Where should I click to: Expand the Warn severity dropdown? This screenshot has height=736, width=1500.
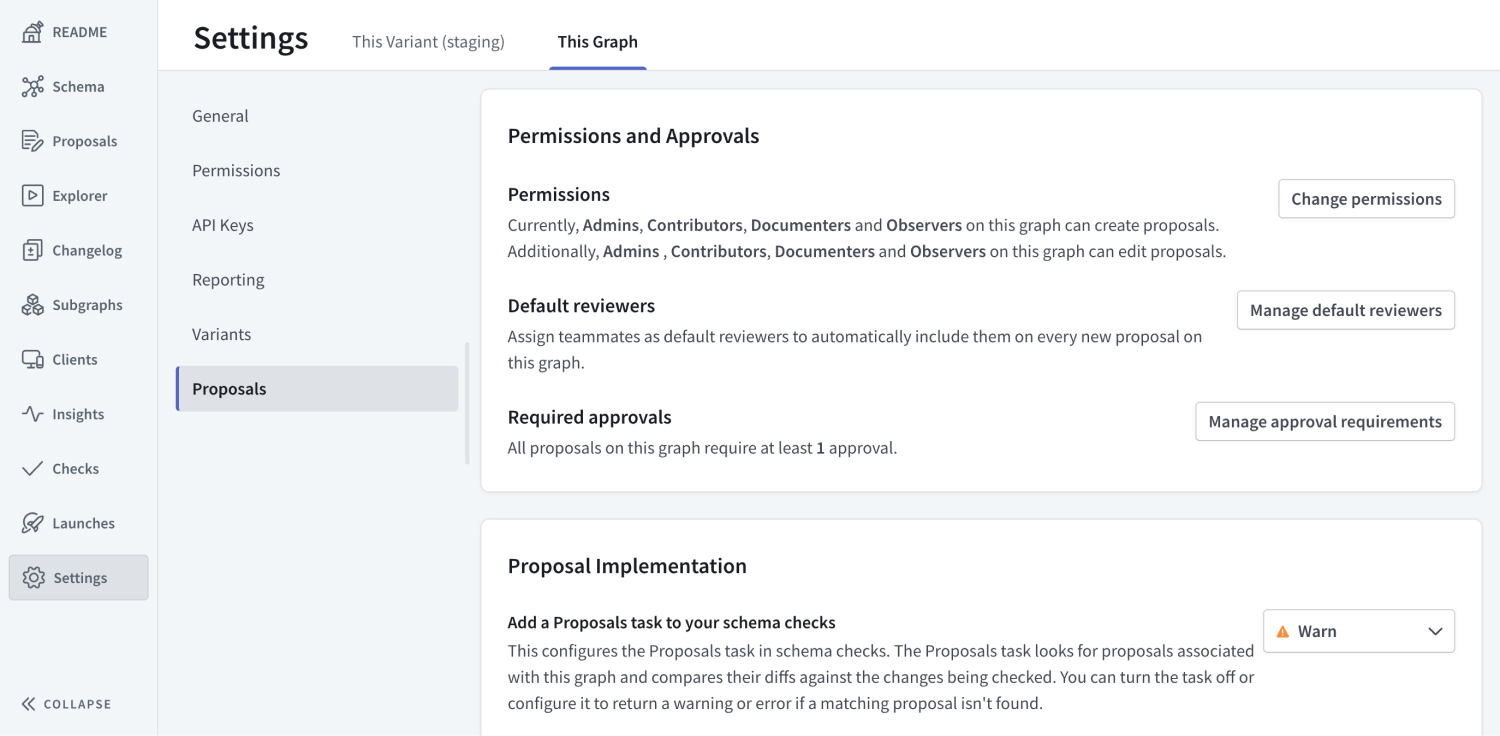(x=1358, y=631)
